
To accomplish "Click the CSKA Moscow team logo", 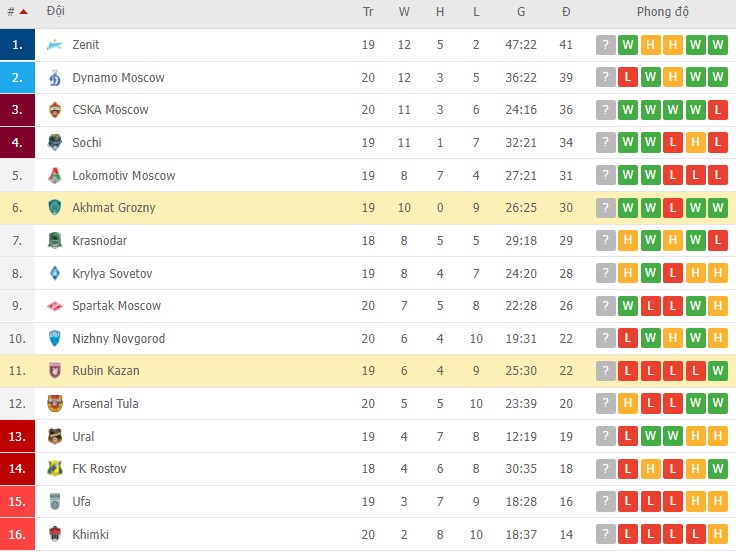I will pos(54,110).
